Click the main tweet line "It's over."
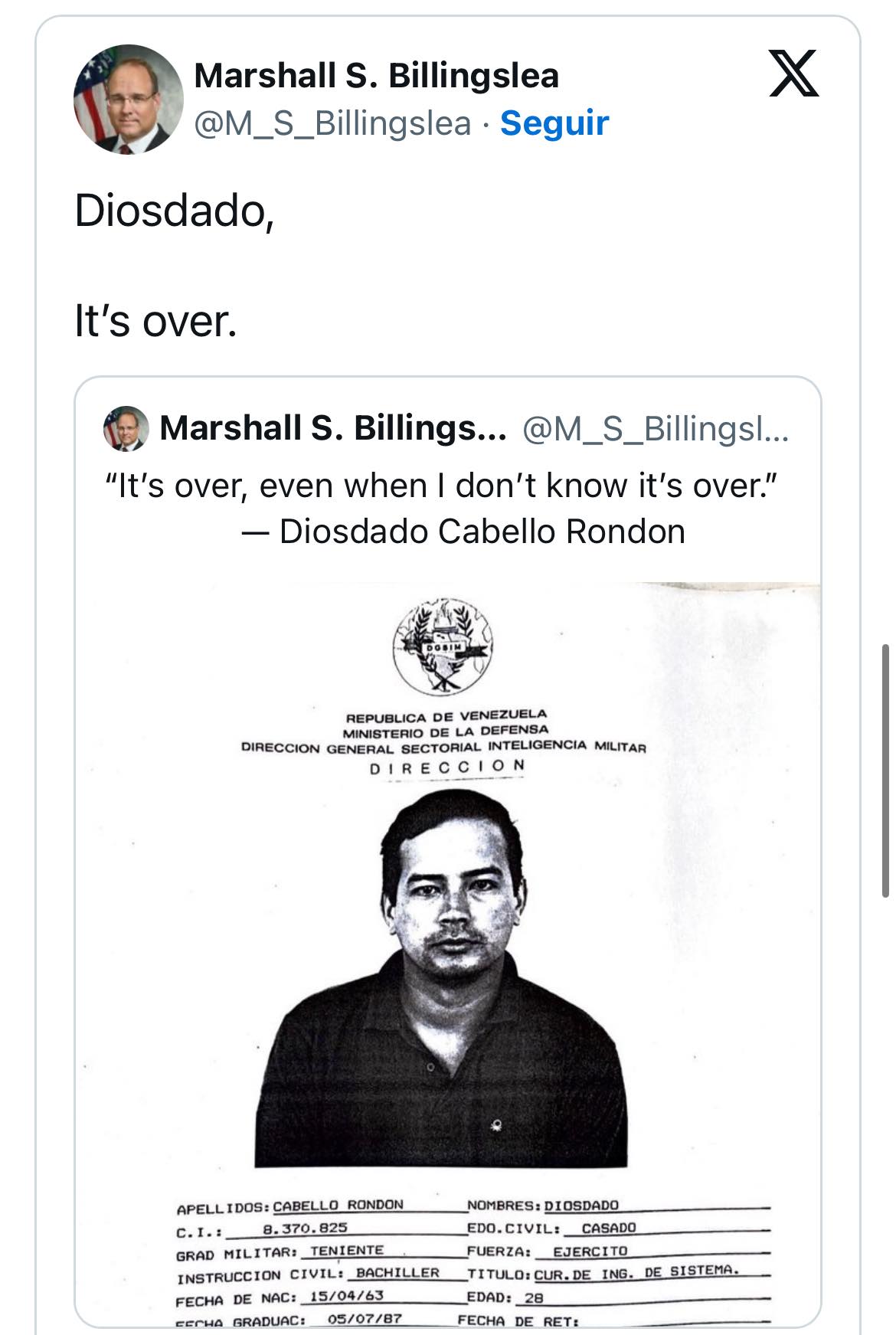 [155, 320]
